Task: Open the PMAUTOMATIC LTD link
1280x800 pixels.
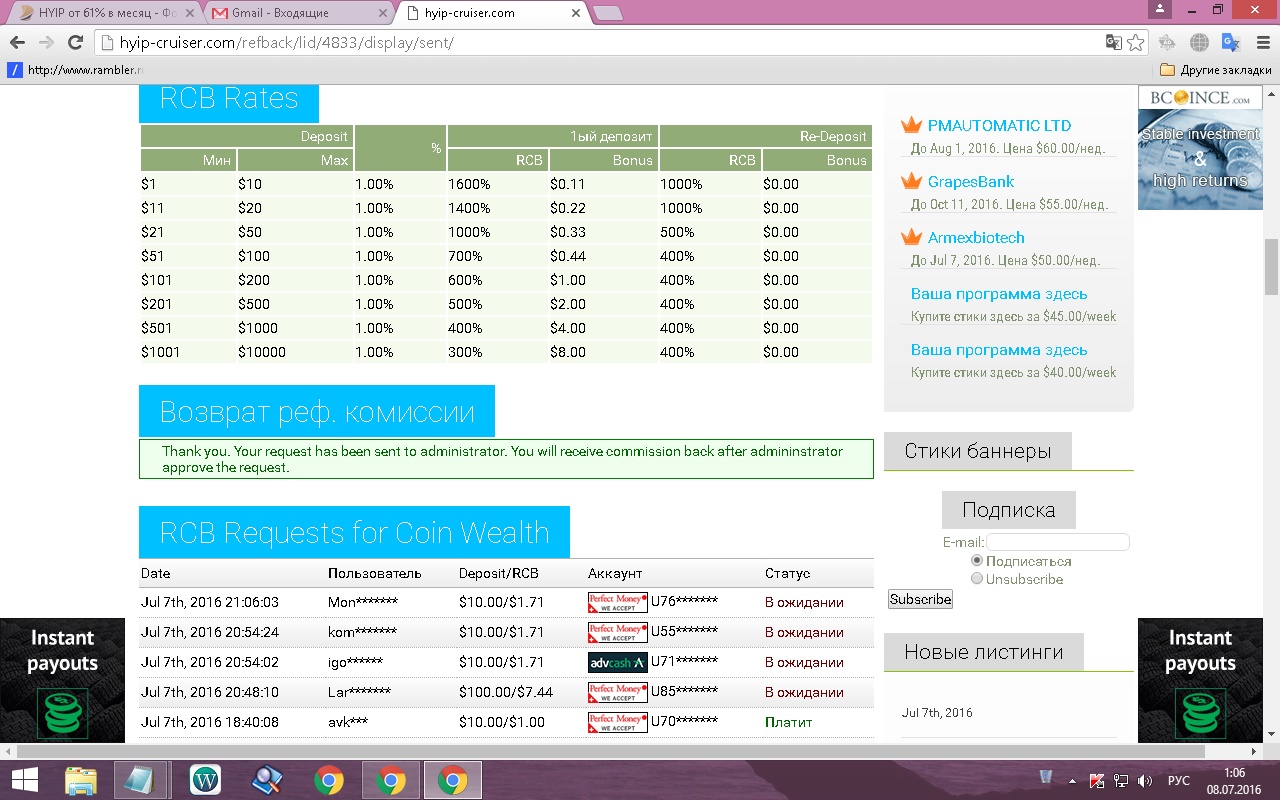Action: (998, 126)
